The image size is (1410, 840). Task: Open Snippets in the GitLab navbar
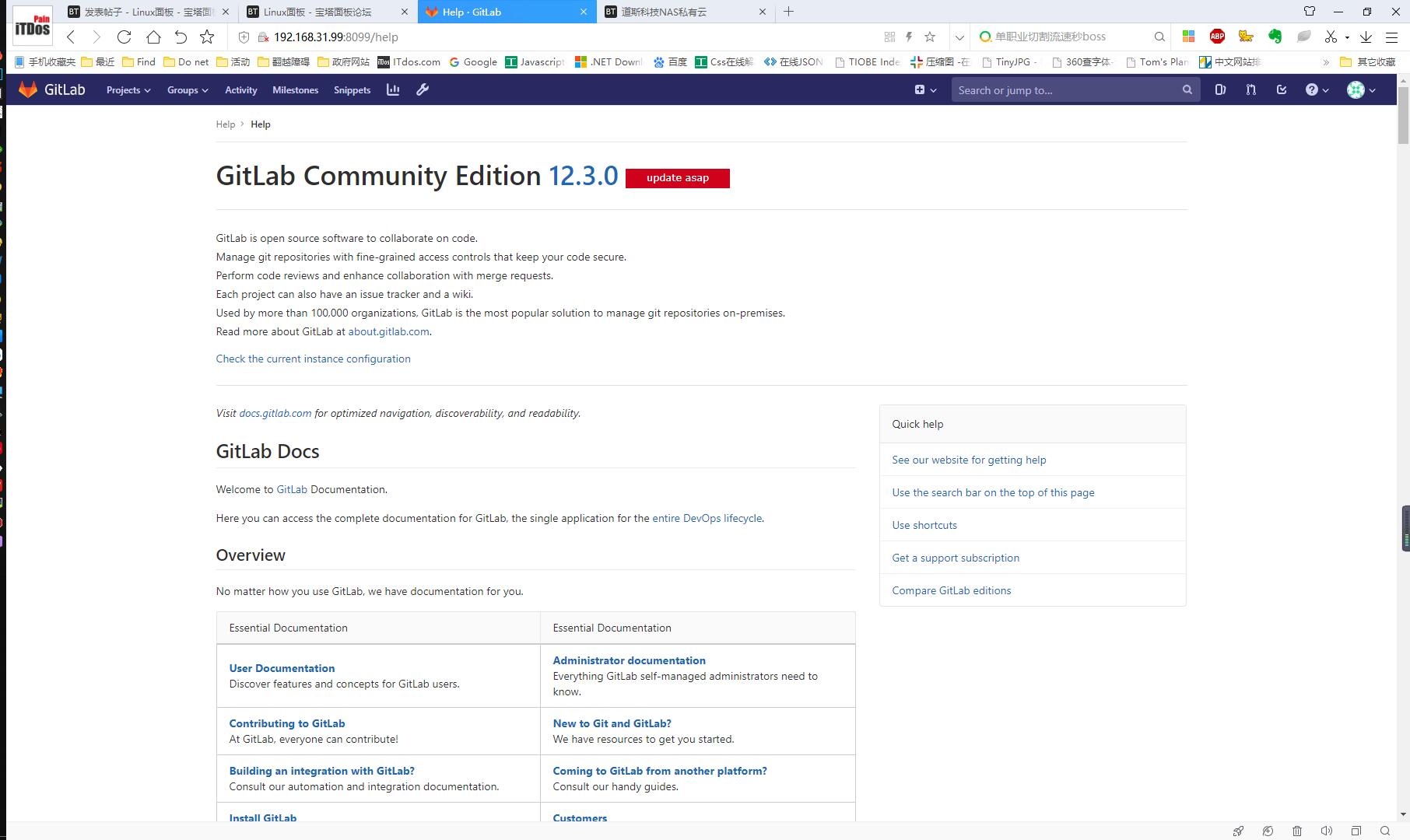(x=352, y=90)
